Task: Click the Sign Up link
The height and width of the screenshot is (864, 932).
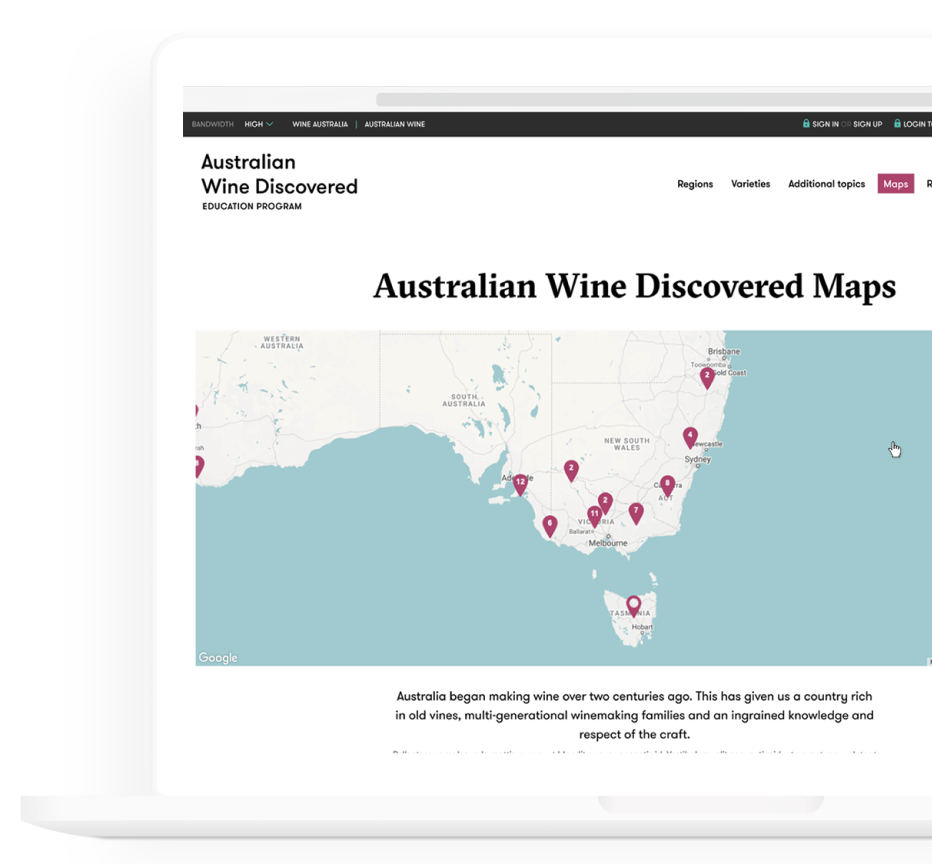Action: pyautogui.click(x=867, y=124)
